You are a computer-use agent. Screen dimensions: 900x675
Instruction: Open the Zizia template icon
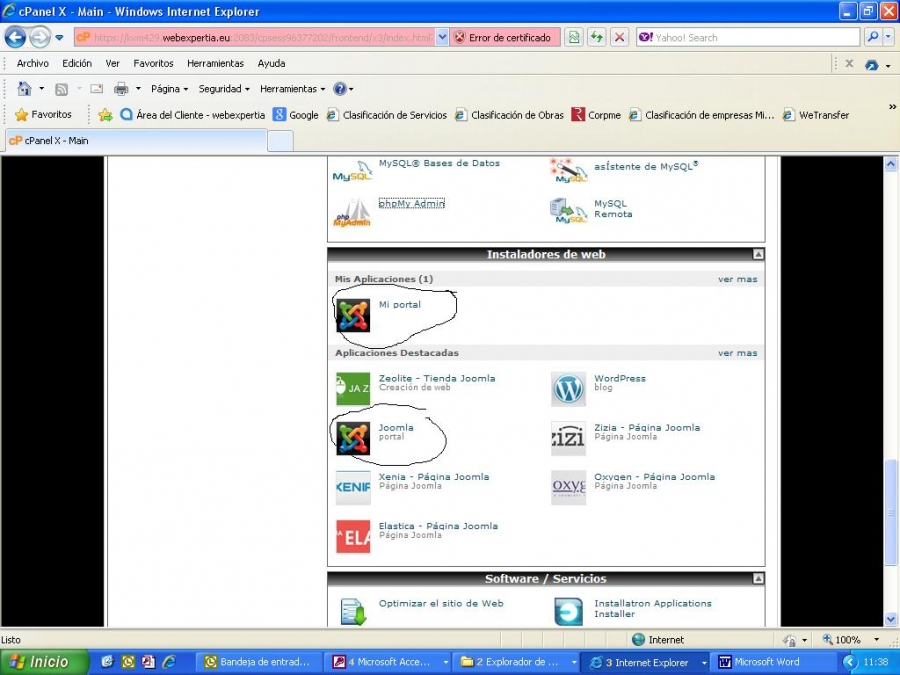[x=568, y=439]
